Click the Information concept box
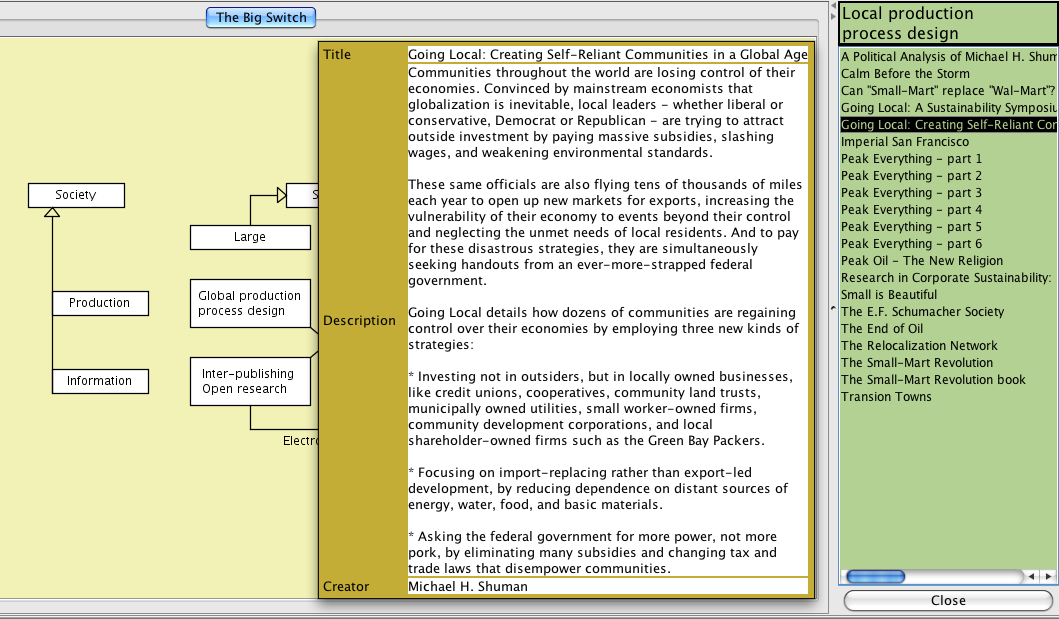The image size is (1059, 619). click(99, 381)
